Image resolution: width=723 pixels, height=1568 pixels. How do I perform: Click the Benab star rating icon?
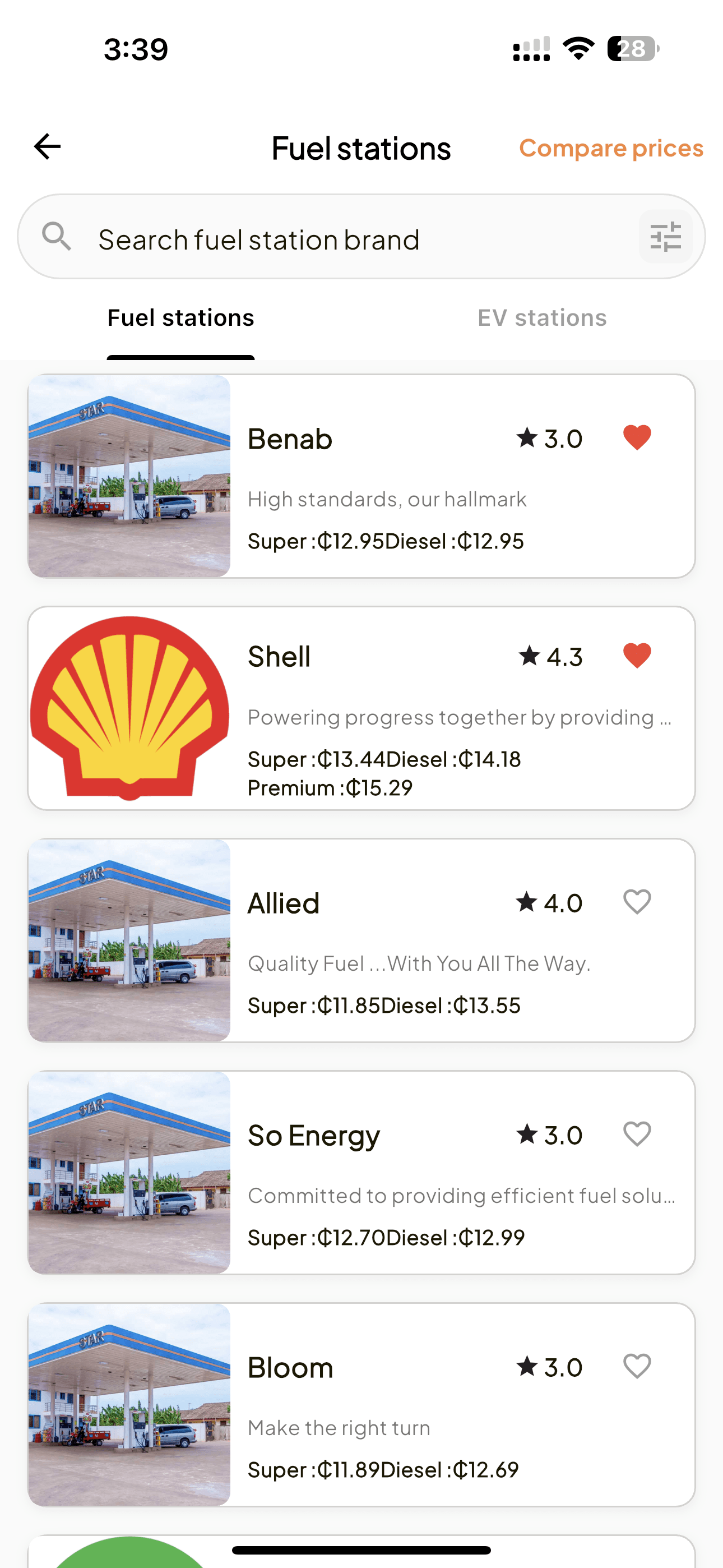(527, 437)
